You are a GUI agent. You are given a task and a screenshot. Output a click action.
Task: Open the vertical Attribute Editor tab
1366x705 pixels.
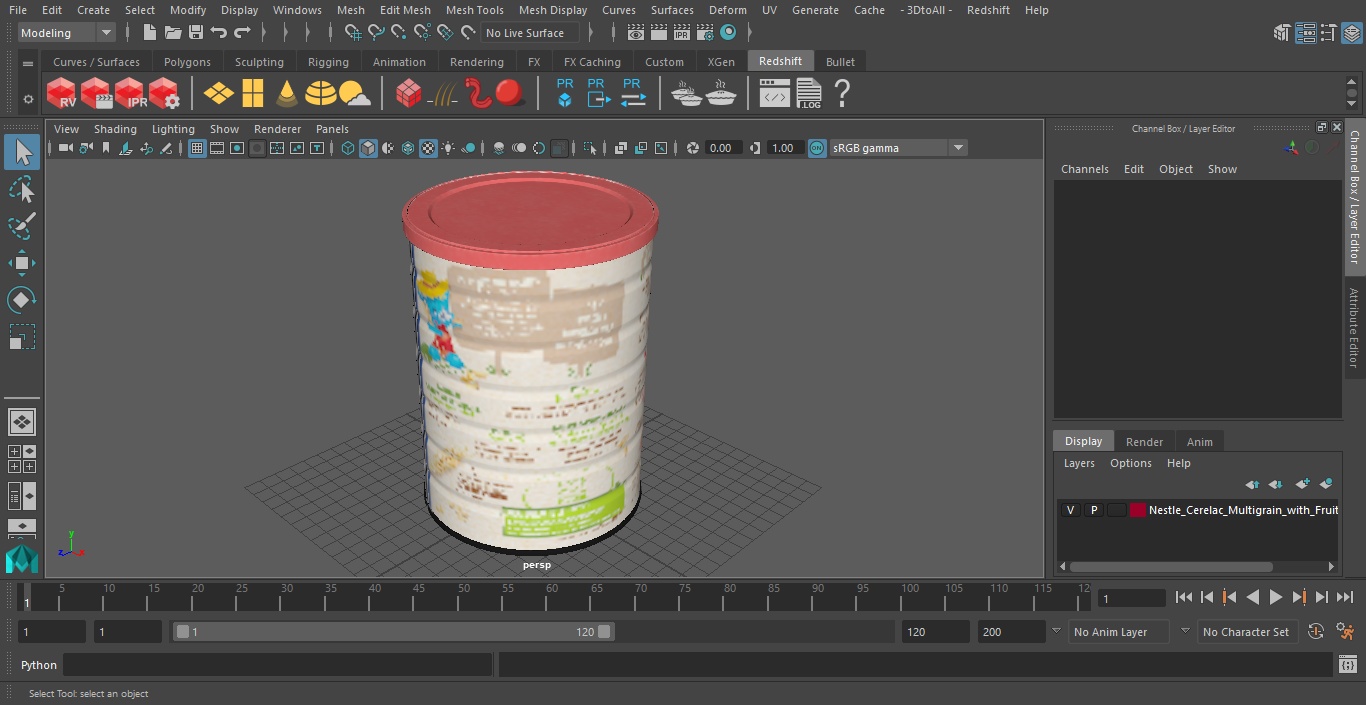tap(1354, 328)
